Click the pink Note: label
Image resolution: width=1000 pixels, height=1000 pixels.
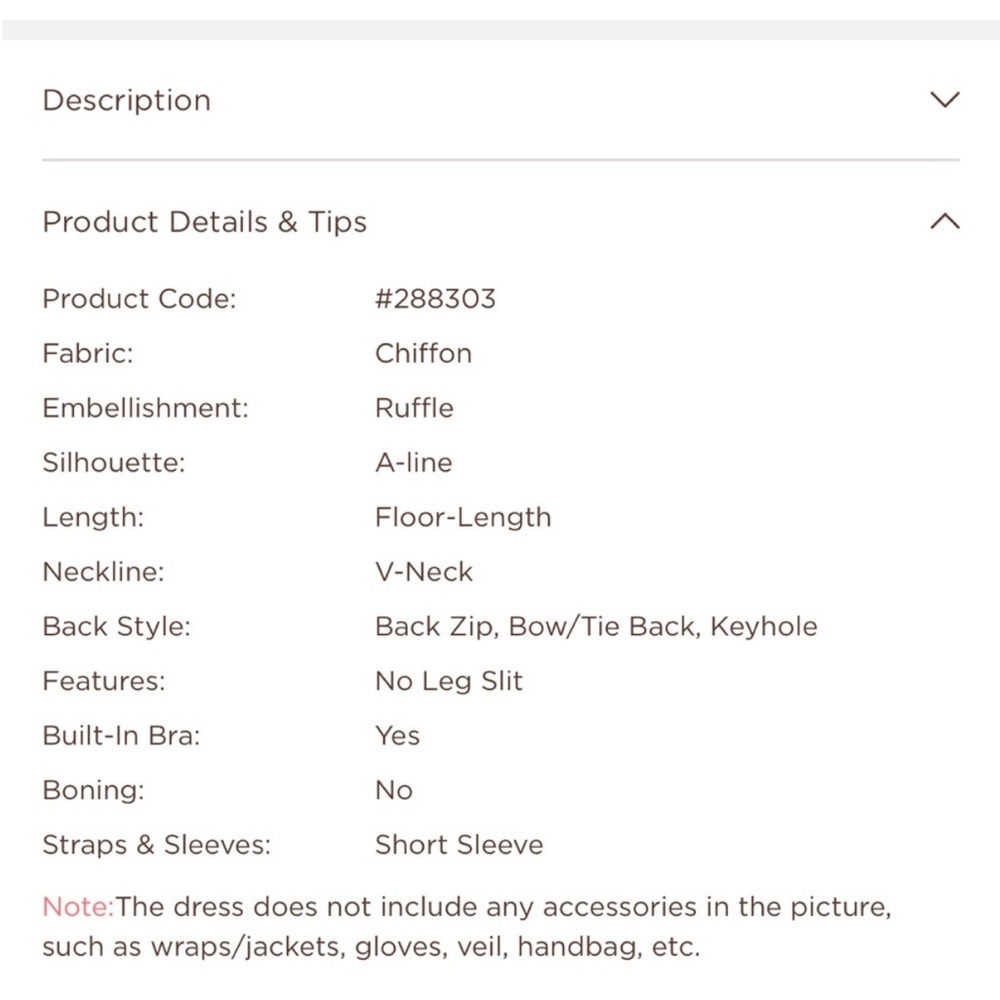point(78,906)
